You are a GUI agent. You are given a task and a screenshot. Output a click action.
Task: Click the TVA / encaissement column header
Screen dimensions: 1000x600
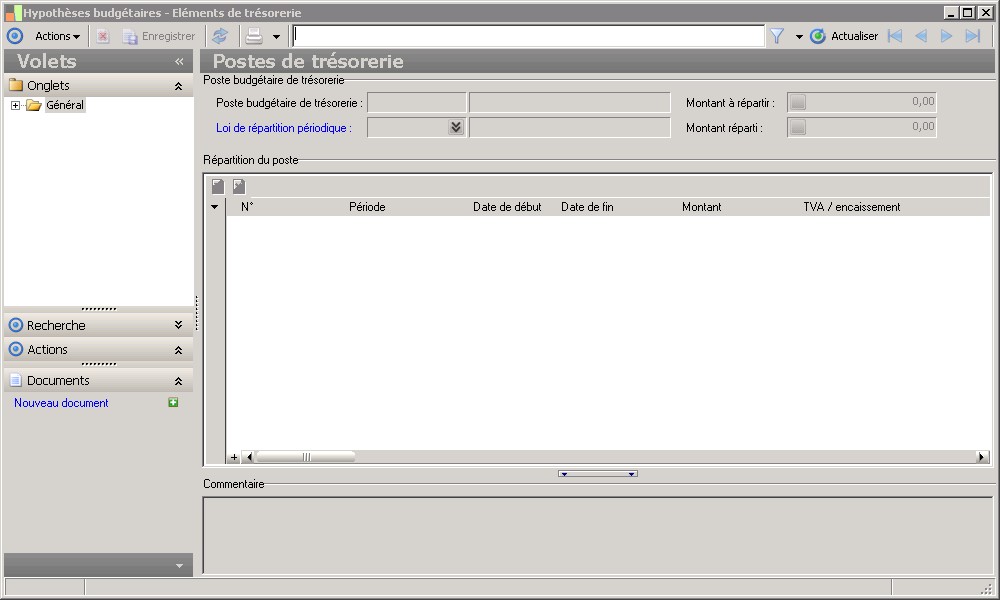852,207
